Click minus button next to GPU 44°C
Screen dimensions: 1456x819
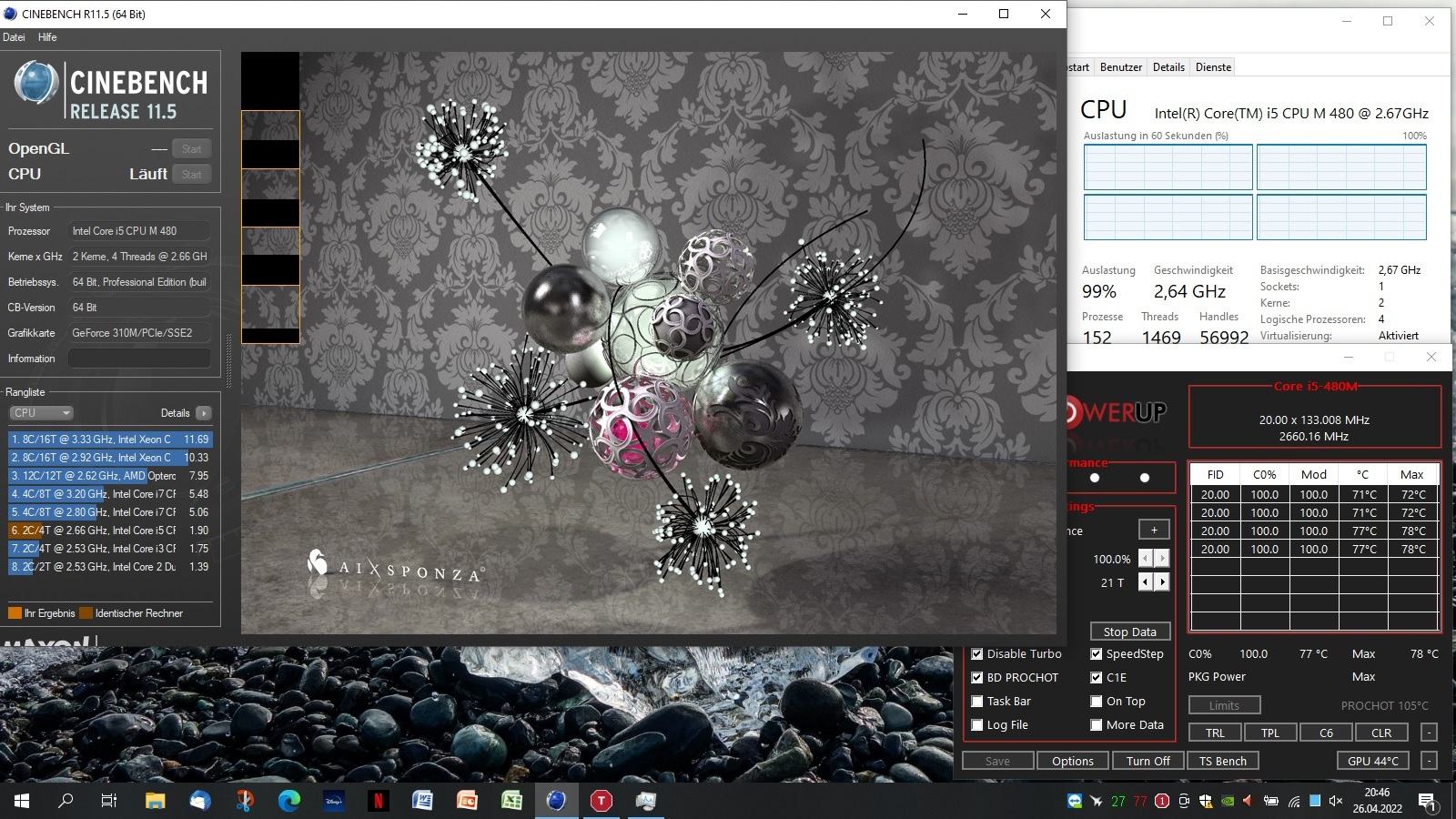click(1429, 761)
